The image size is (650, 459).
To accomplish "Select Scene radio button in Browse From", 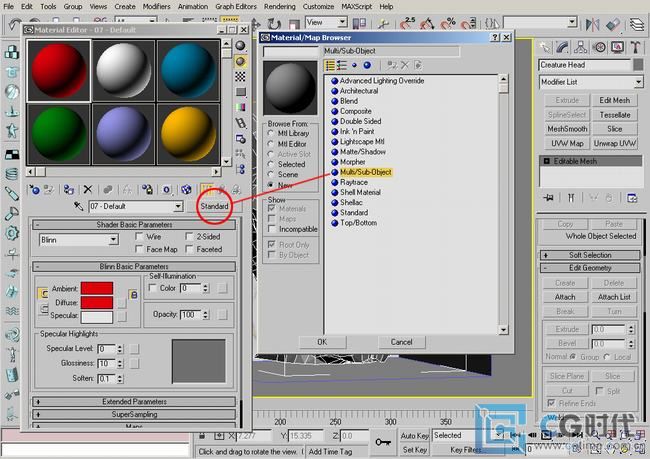I will click(271, 175).
